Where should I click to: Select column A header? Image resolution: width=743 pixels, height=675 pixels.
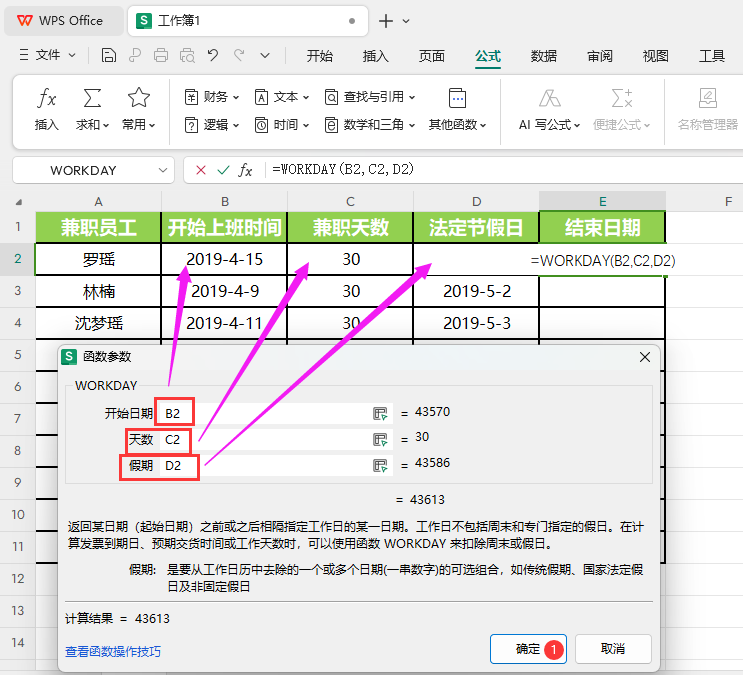(99, 201)
